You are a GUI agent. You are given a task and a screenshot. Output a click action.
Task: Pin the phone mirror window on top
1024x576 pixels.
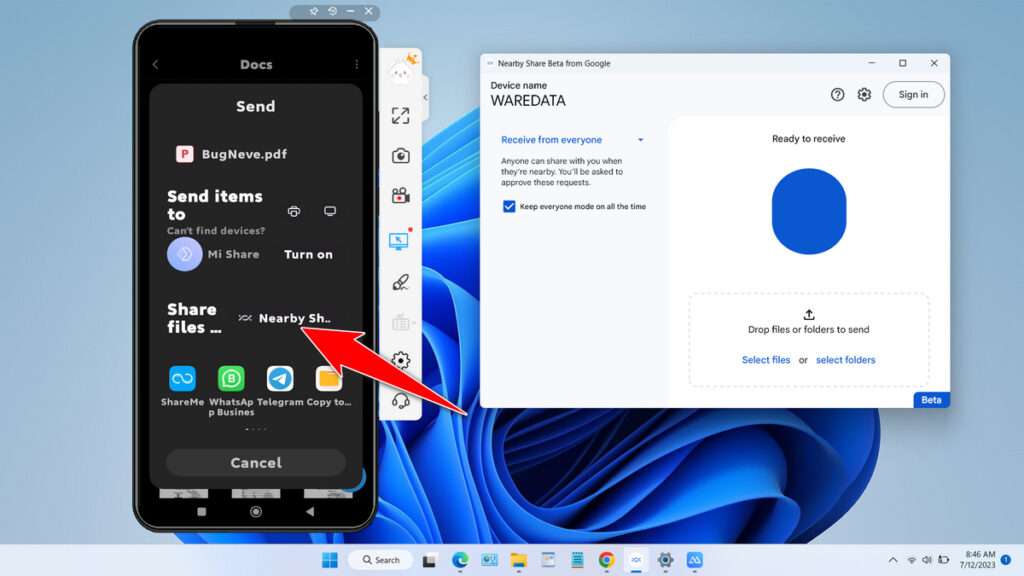313,11
